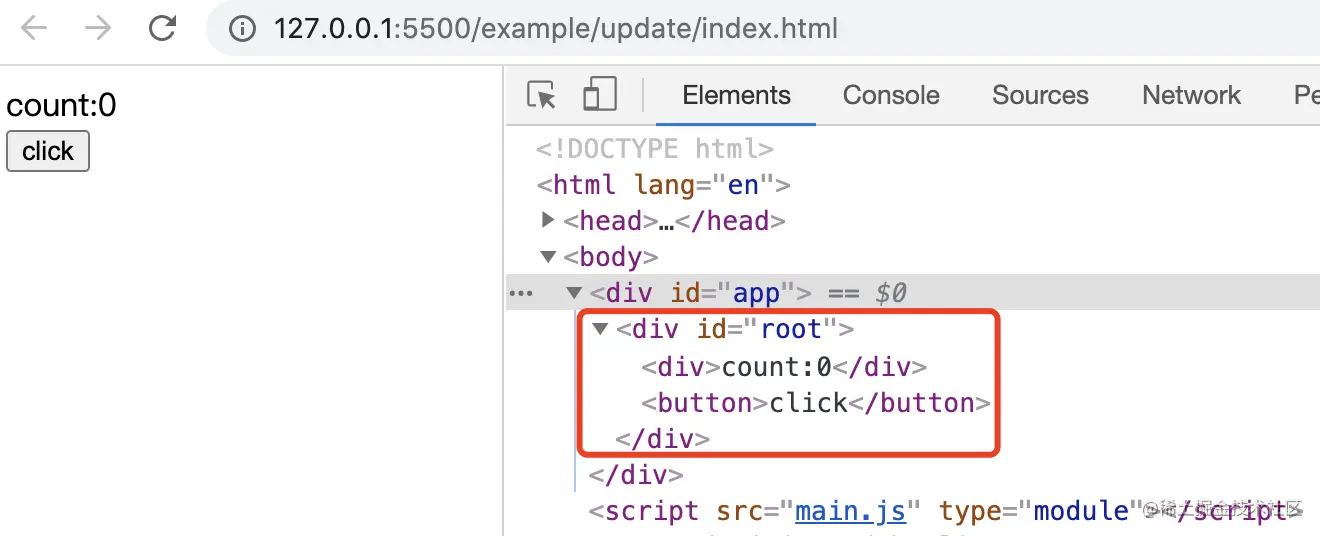Image resolution: width=1320 pixels, height=536 pixels.
Task: Select the script src element row
Action: coord(945,512)
